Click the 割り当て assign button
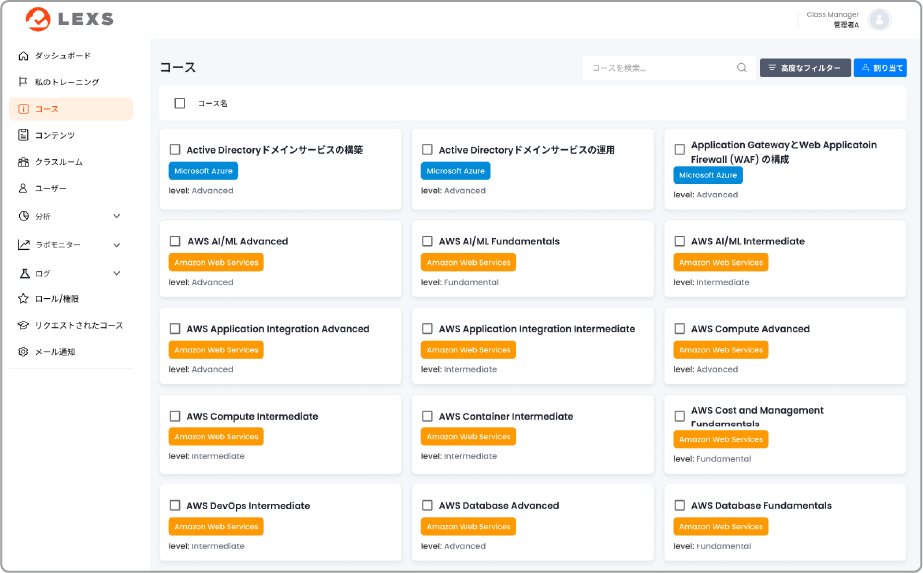Viewport: 923px width, 573px height. (x=880, y=68)
